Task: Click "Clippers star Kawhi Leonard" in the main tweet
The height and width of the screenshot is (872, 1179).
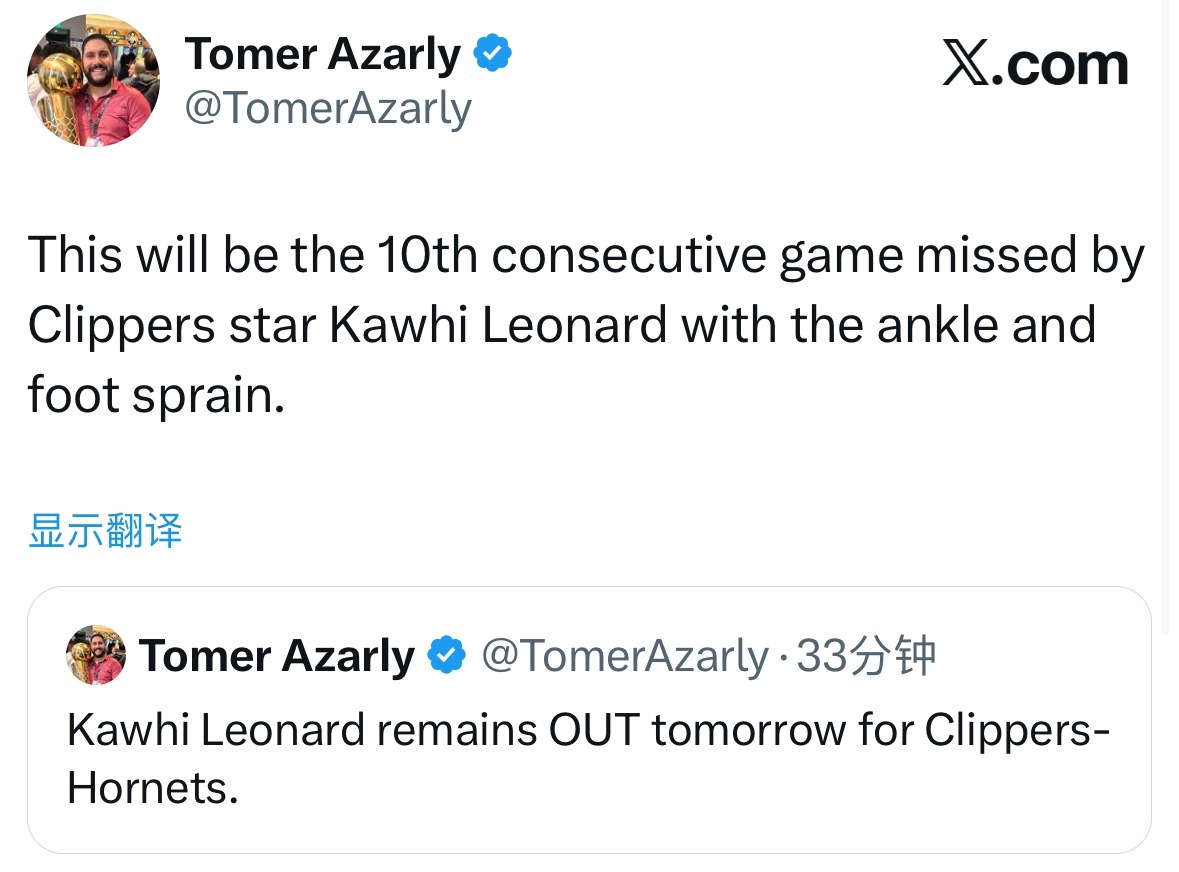Action: pos(347,325)
